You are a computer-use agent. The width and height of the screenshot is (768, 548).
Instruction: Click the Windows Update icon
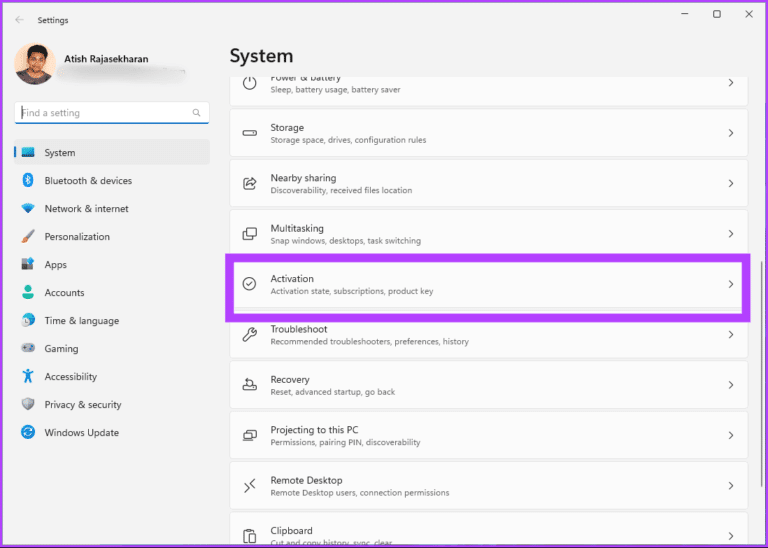click(x=27, y=433)
